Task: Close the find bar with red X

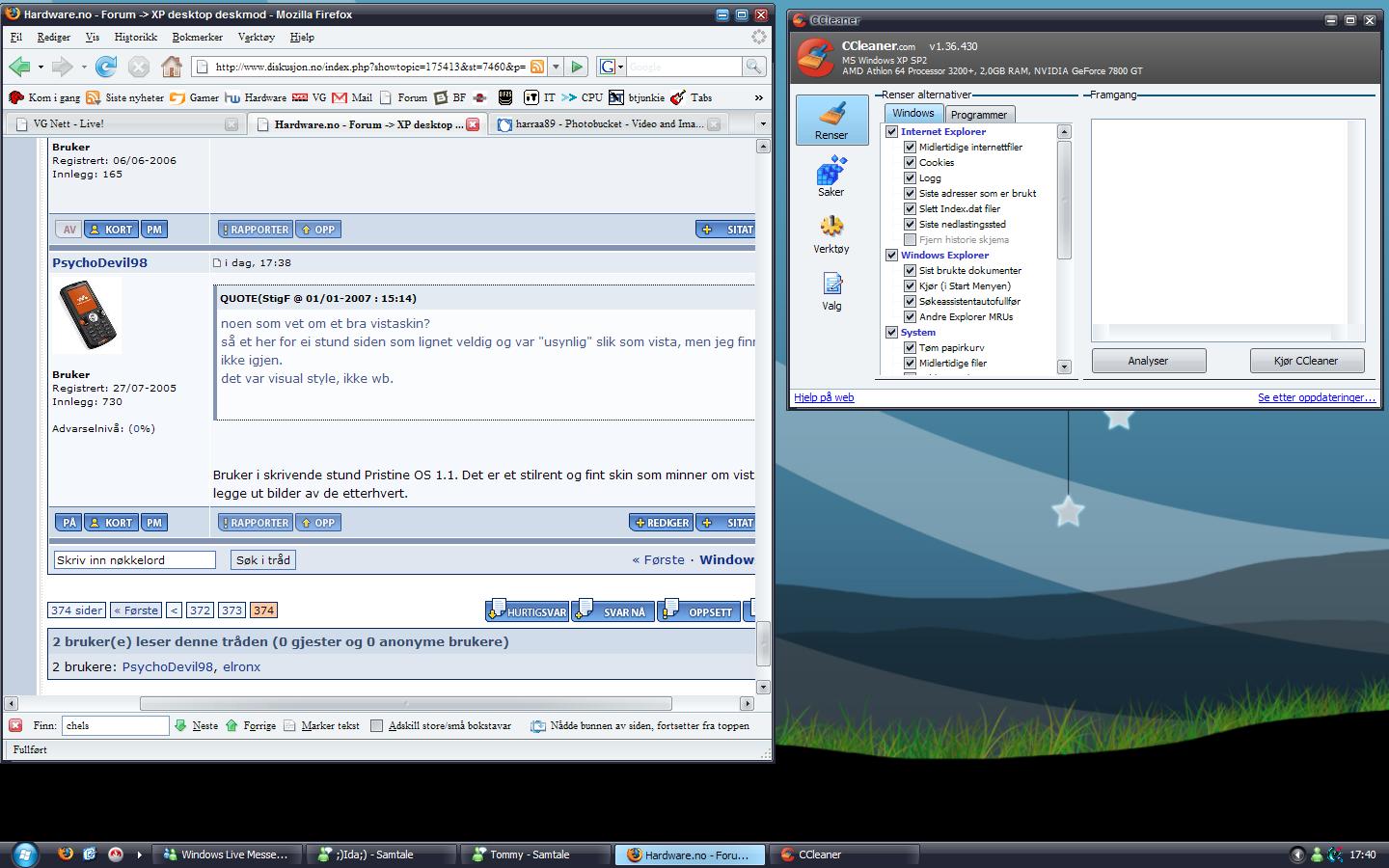Action: coord(15,725)
